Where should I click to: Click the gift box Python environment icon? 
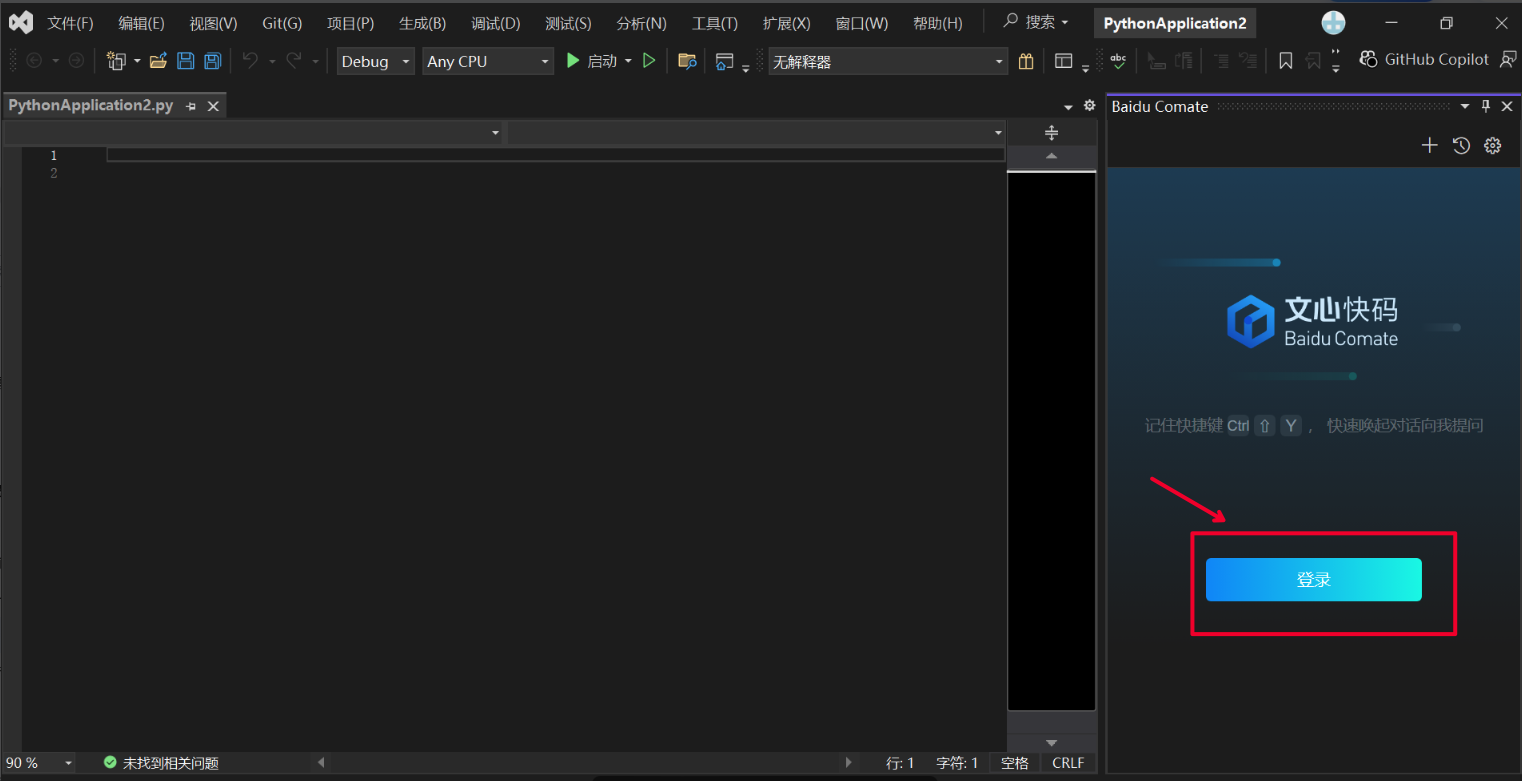(1026, 61)
